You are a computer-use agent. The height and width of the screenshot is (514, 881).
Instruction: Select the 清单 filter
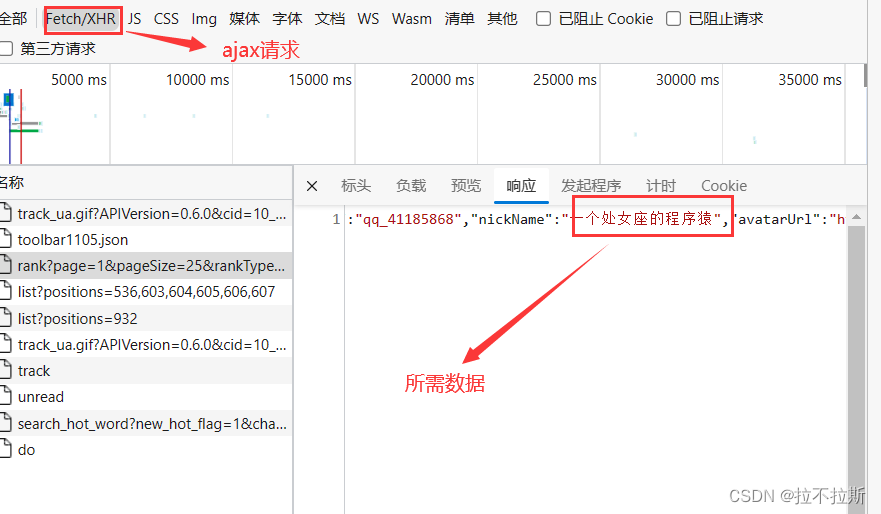459,19
